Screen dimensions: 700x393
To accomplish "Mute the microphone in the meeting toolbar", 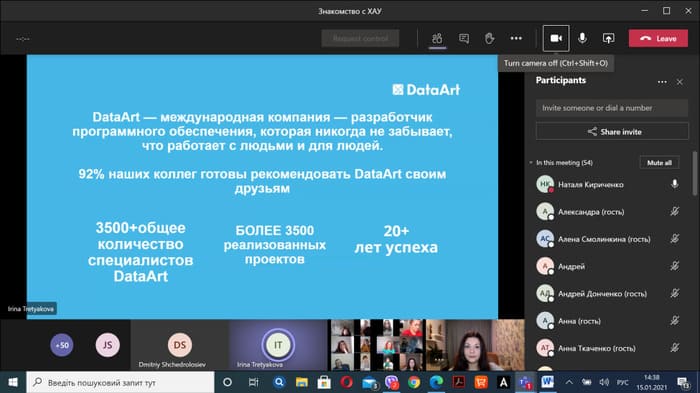I will click(x=582, y=38).
